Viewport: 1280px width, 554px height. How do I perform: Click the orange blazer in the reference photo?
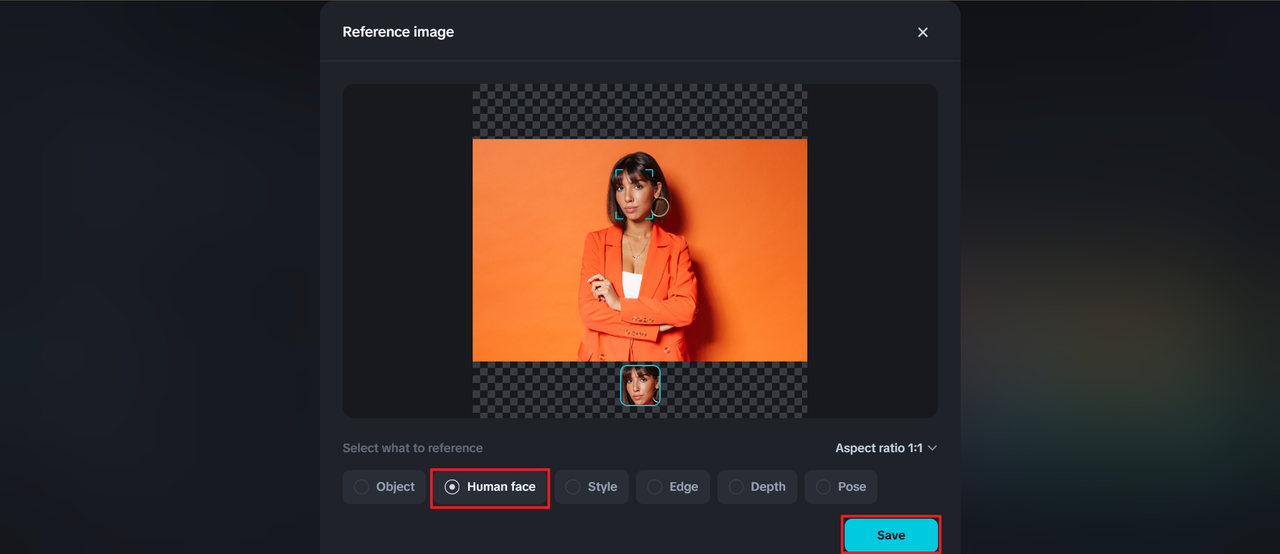[640, 300]
